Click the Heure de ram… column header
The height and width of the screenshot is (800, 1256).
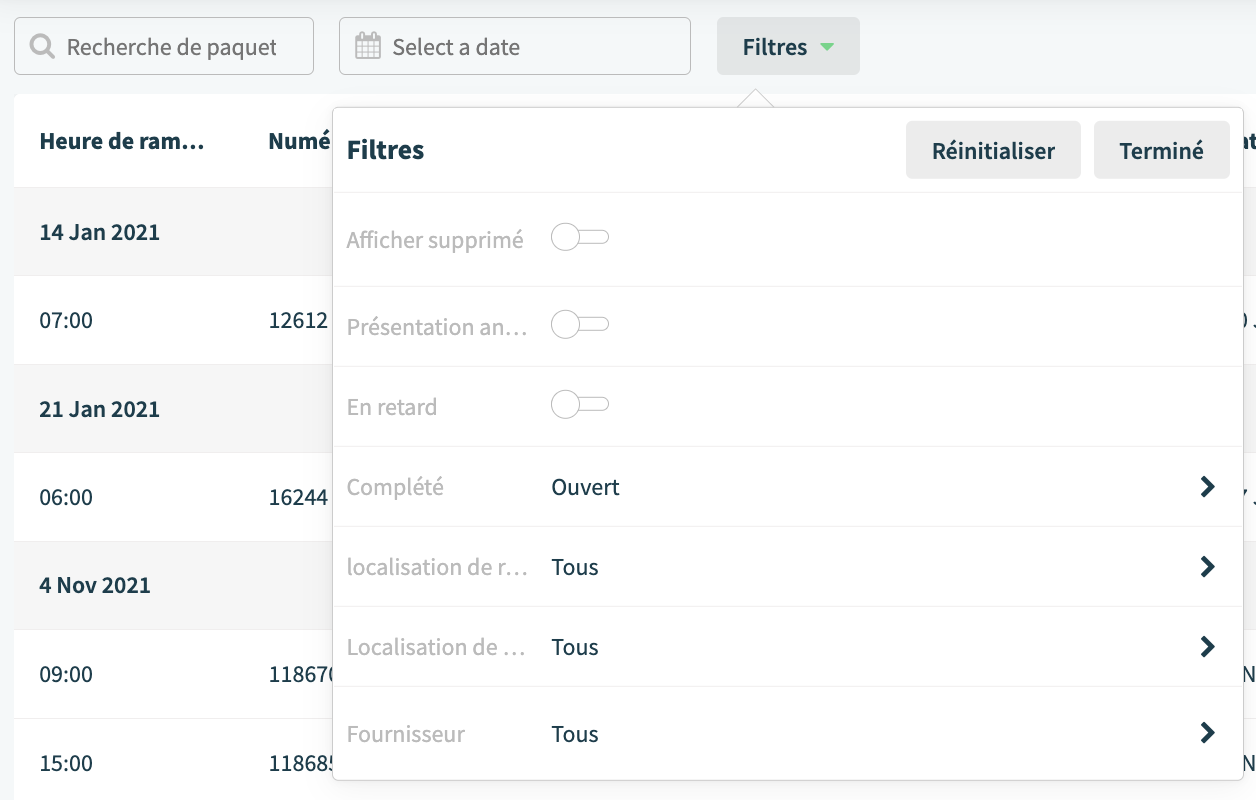click(122, 141)
